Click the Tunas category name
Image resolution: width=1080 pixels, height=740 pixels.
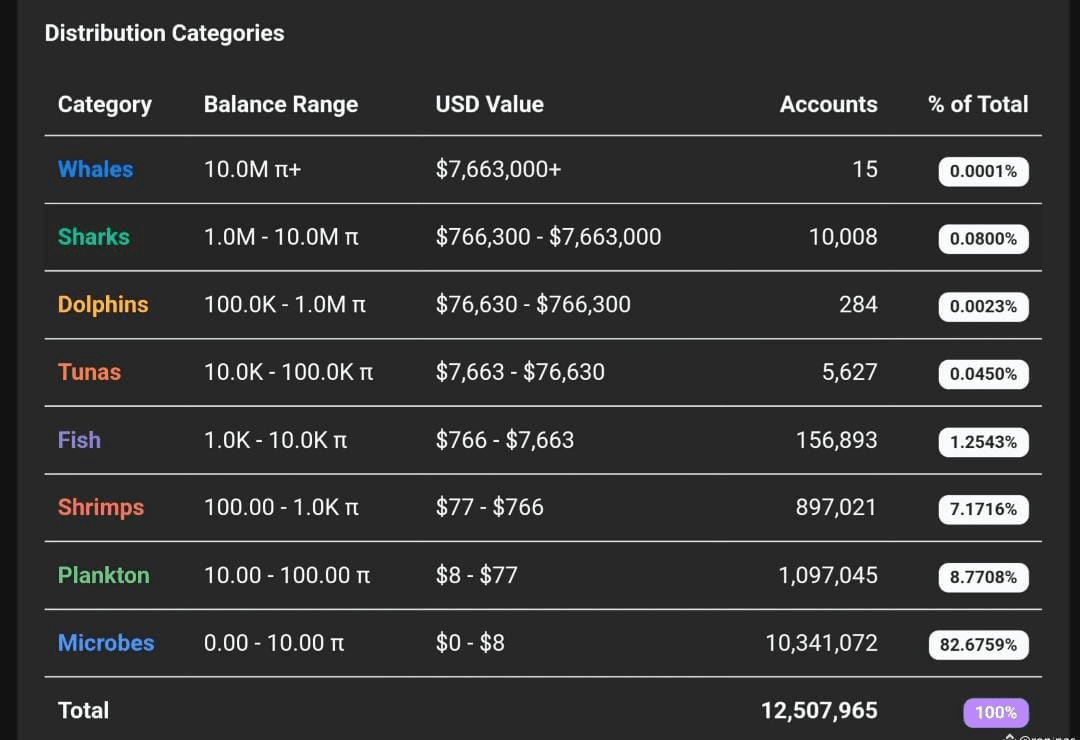pyautogui.click(x=89, y=372)
